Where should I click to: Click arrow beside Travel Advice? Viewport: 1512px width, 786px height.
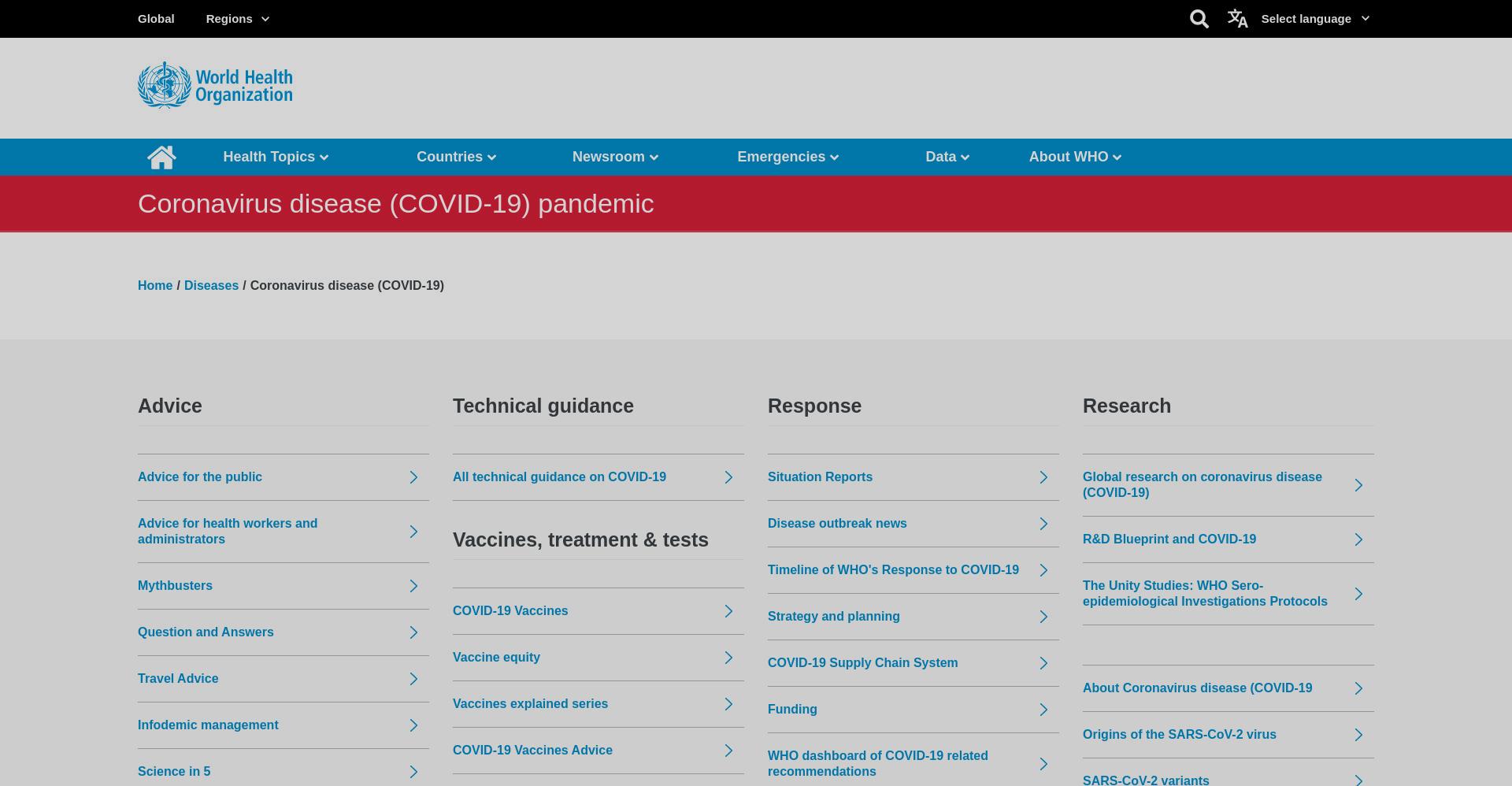(413, 679)
